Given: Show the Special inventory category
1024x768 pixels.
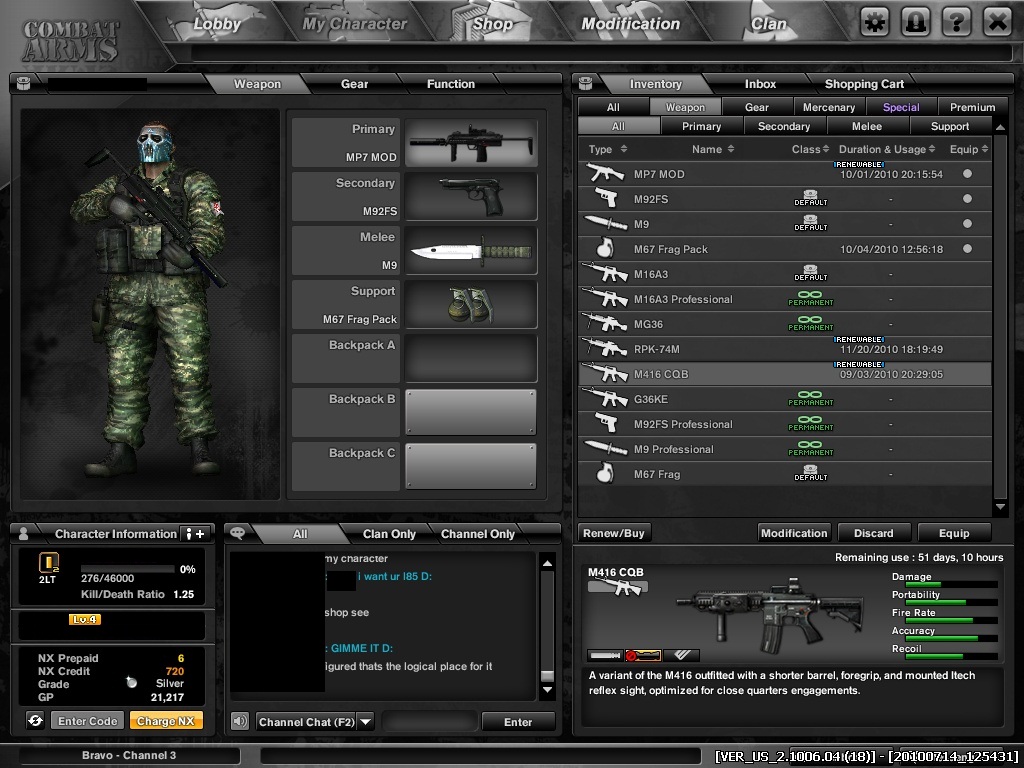Looking at the screenshot, I should click(x=901, y=107).
